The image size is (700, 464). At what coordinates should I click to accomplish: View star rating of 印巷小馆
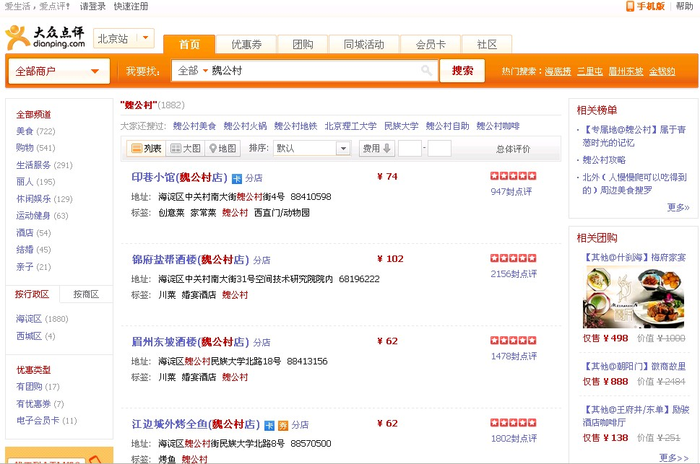513,176
